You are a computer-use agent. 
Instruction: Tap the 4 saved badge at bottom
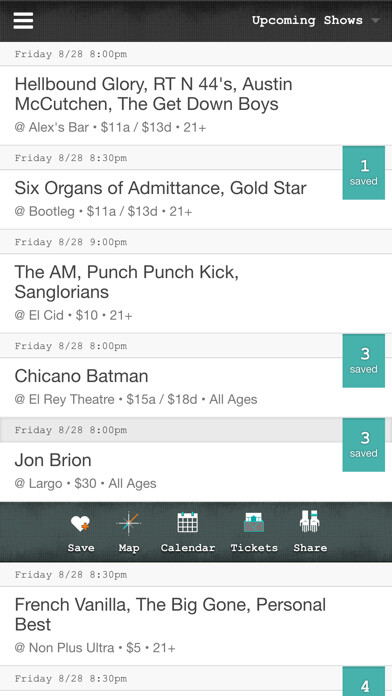point(364,681)
